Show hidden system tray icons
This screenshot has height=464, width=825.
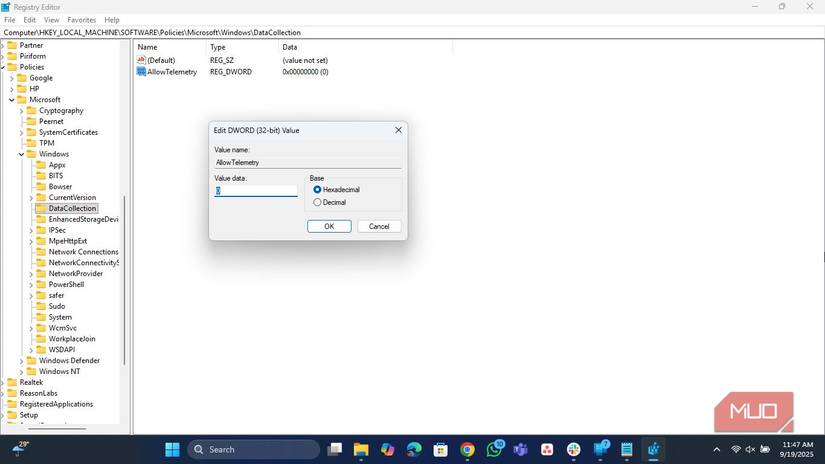click(x=716, y=449)
